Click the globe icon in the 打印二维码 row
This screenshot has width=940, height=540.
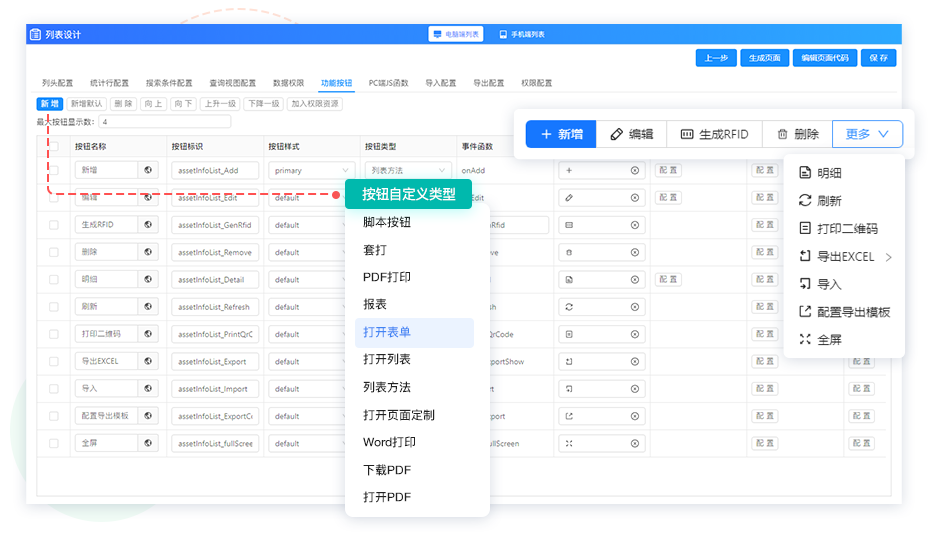click(148, 334)
